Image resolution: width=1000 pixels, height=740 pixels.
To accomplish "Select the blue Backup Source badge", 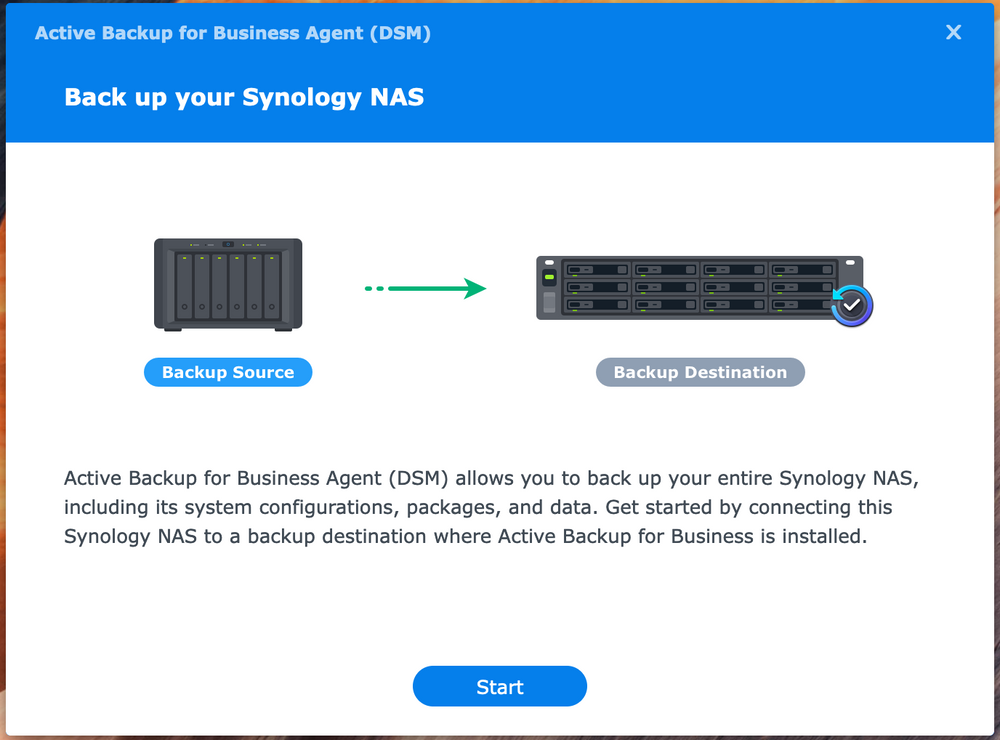I will 227,371.
